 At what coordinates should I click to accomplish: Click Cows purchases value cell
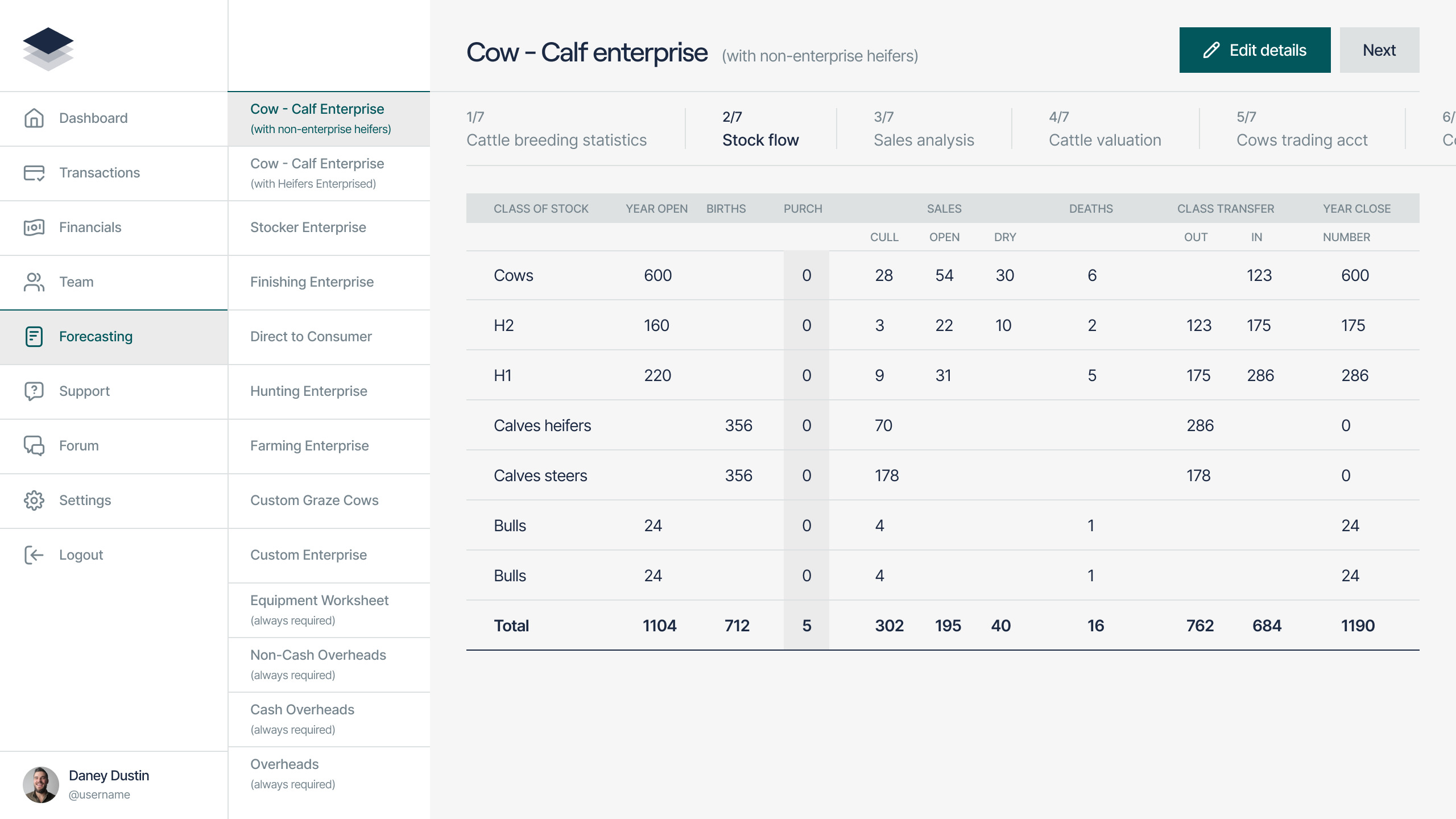(x=806, y=275)
